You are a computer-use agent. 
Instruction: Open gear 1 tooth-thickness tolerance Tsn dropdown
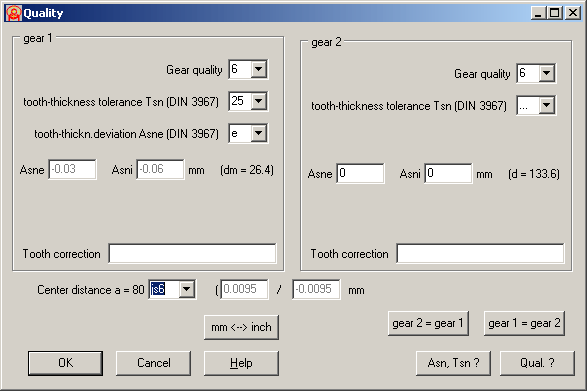259,101
